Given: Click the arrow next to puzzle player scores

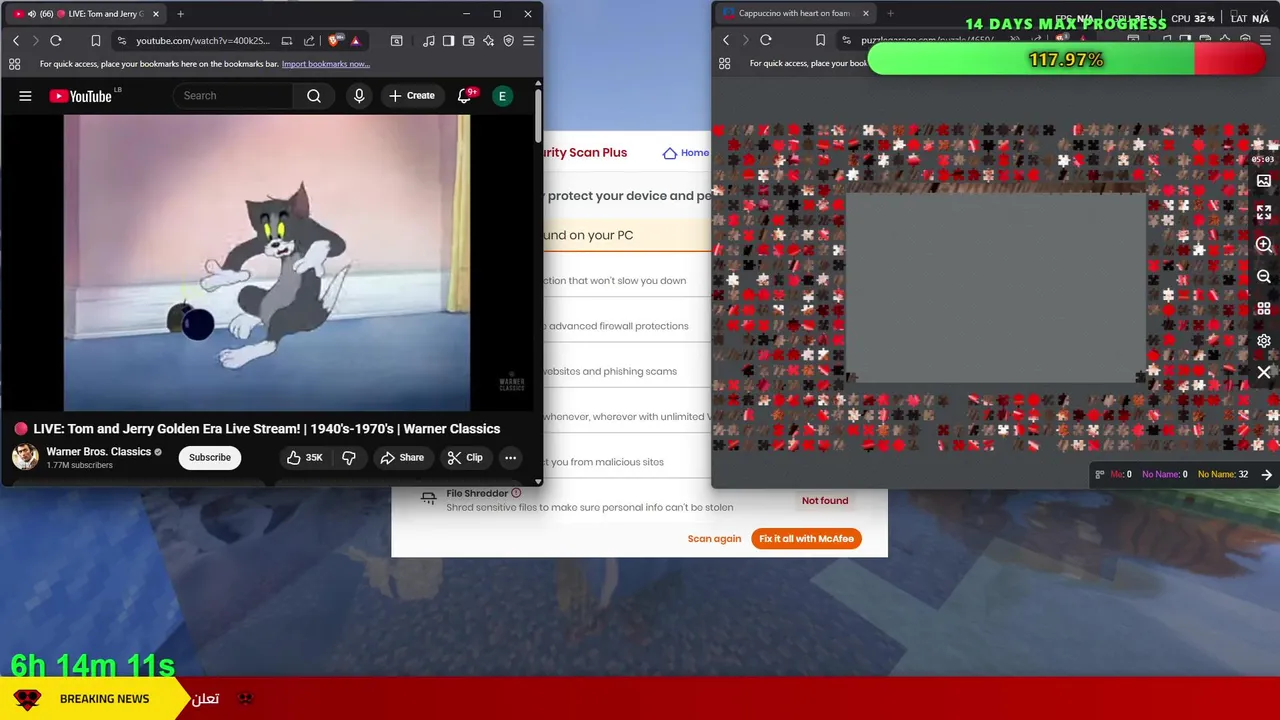Looking at the screenshot, I should pyautogui.click(x=1267, y=475).
